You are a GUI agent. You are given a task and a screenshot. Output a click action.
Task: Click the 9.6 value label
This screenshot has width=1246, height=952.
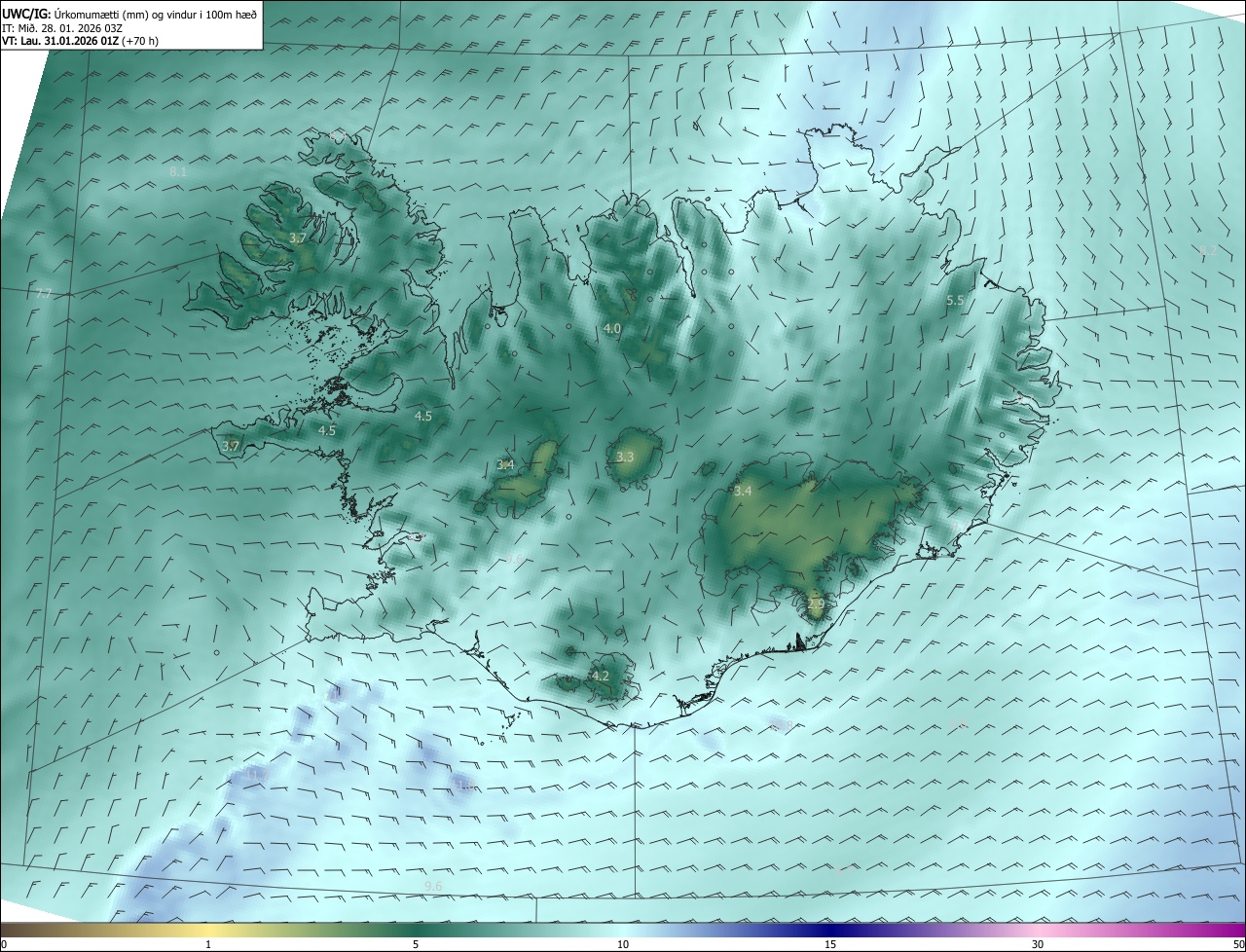click(x=433, y=885)
